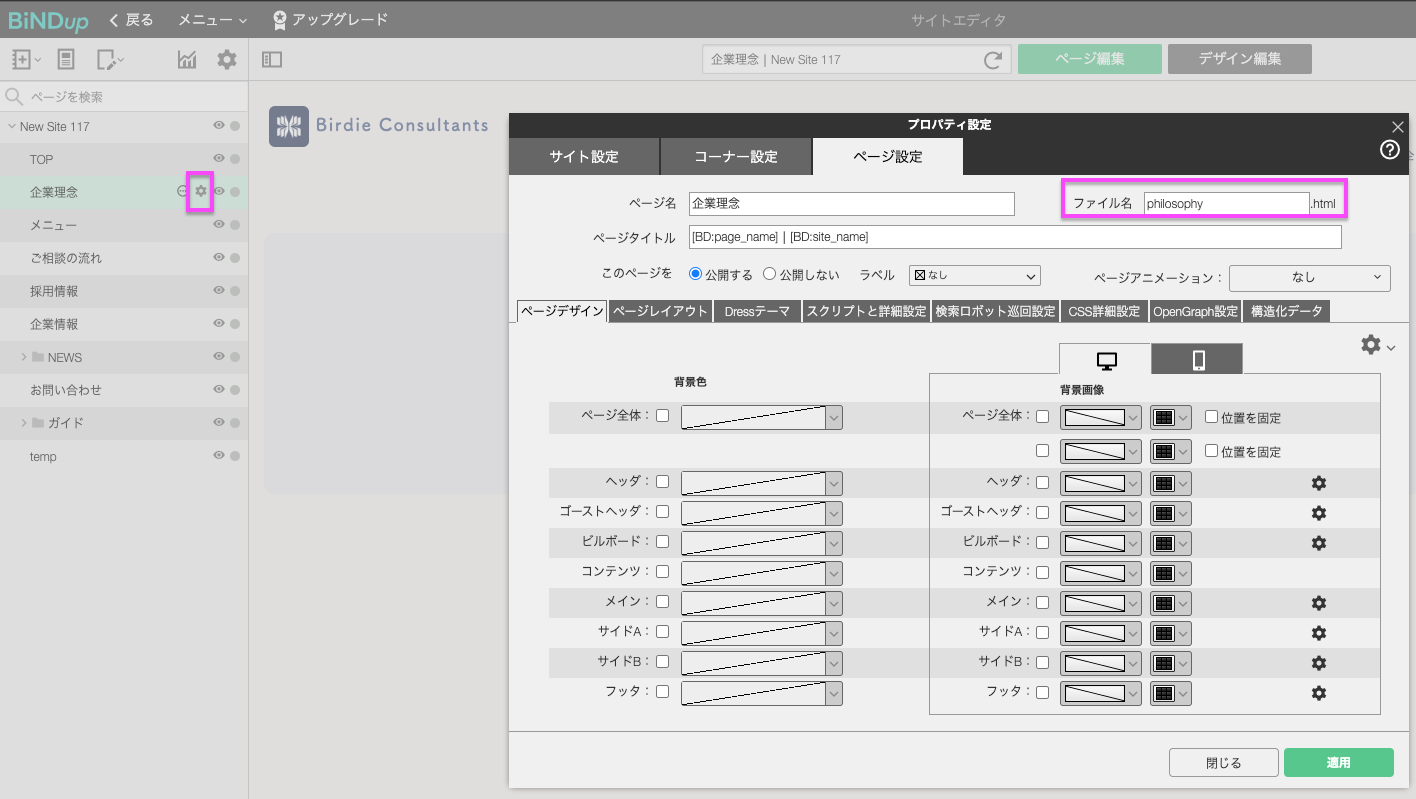1416x799 pixels.
Task: Select the desktop monitor view icon
Action: point(1106,360)
